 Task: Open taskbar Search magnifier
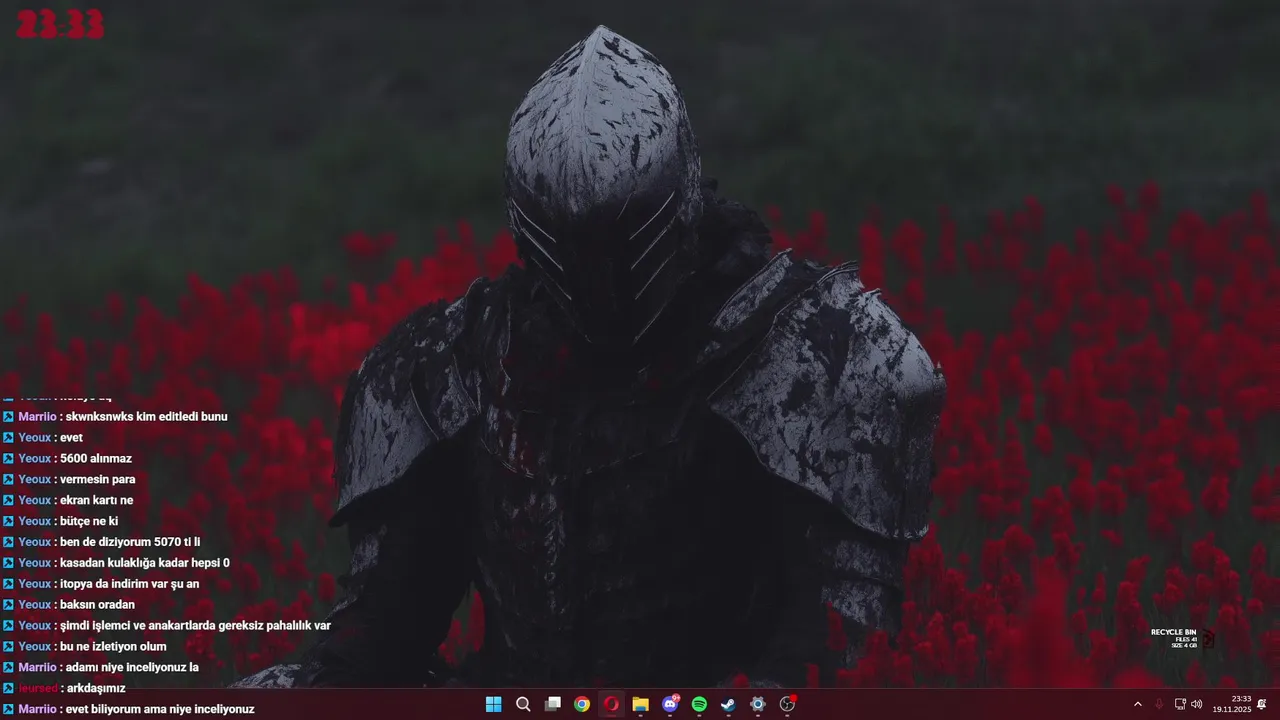(523, 704)
